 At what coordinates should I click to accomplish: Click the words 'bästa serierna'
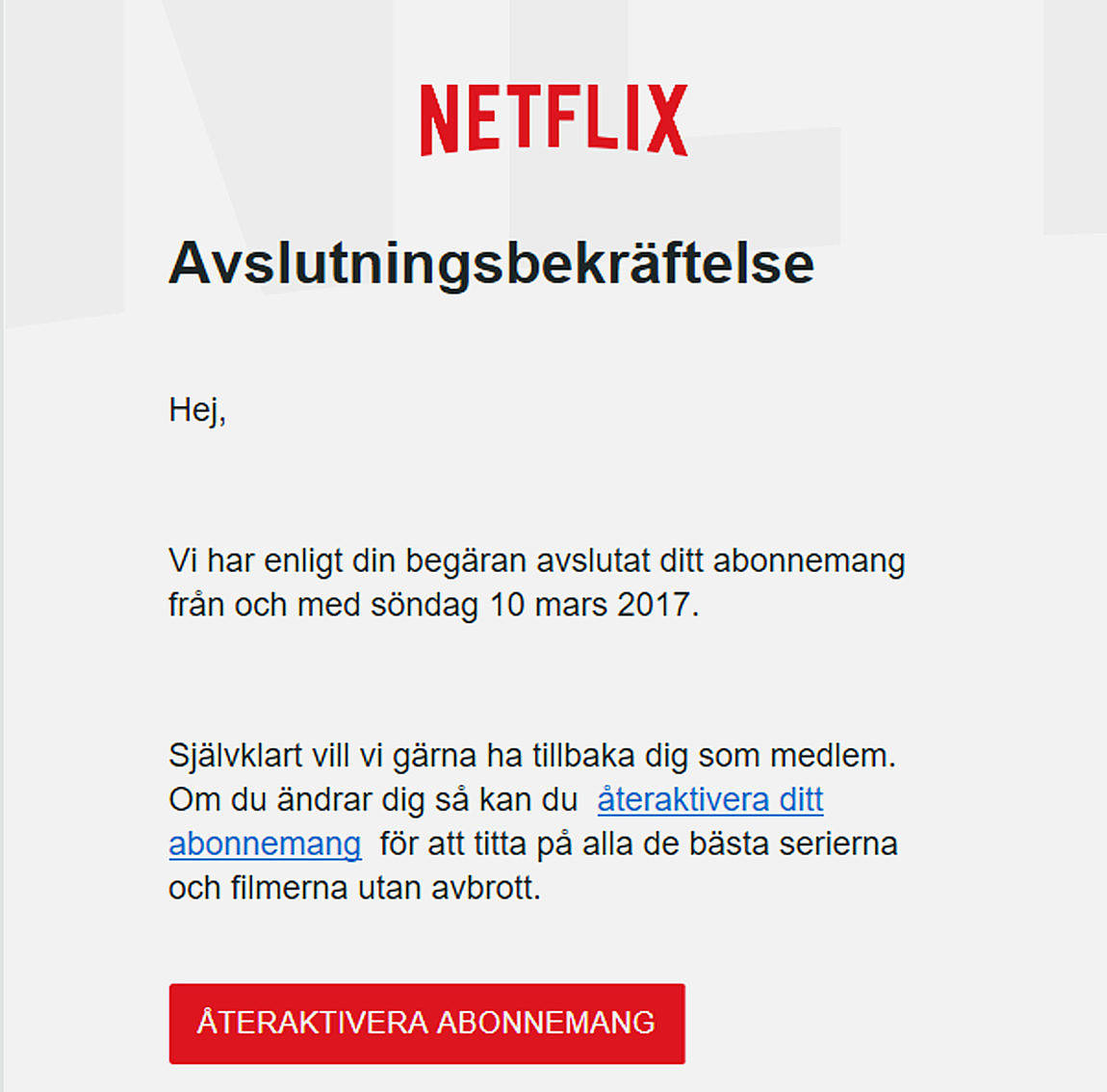tap(793, 845)
